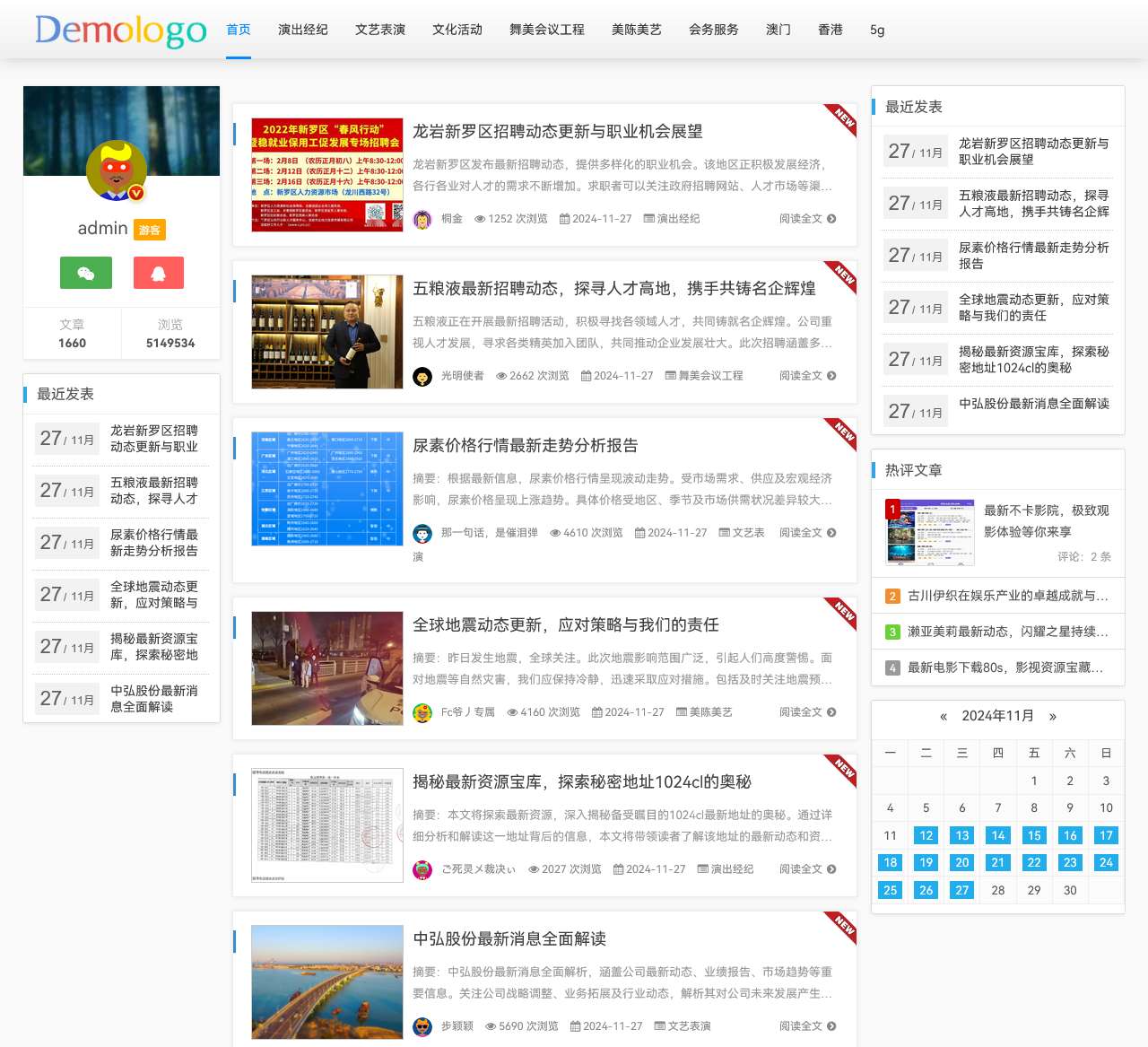Click author avatar beside 光明使者
Image resolution: width=1148 pixels, height=1047 pixels.
422,377
